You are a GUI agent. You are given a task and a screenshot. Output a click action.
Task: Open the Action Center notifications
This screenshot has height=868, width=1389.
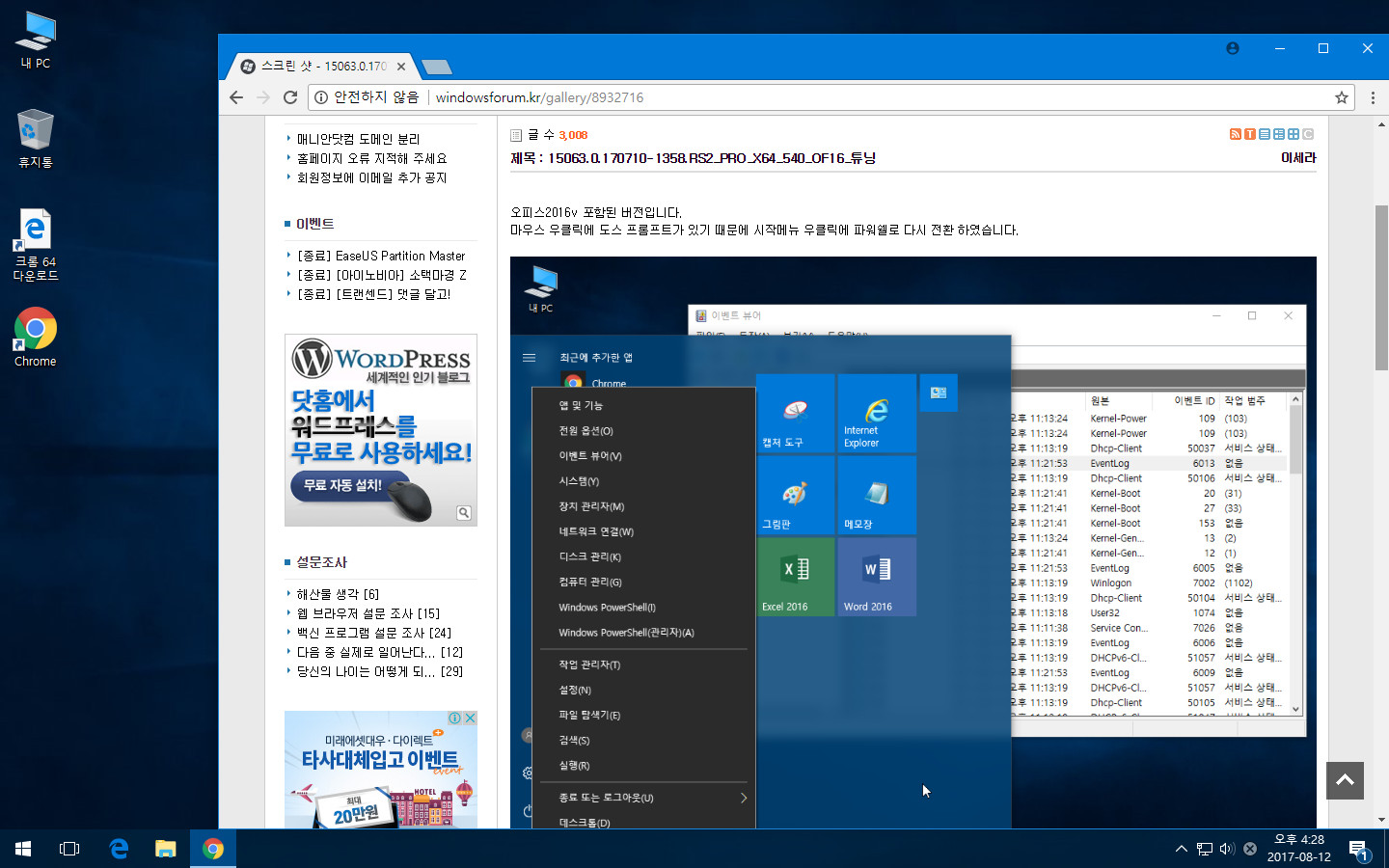pos(1358,850)
